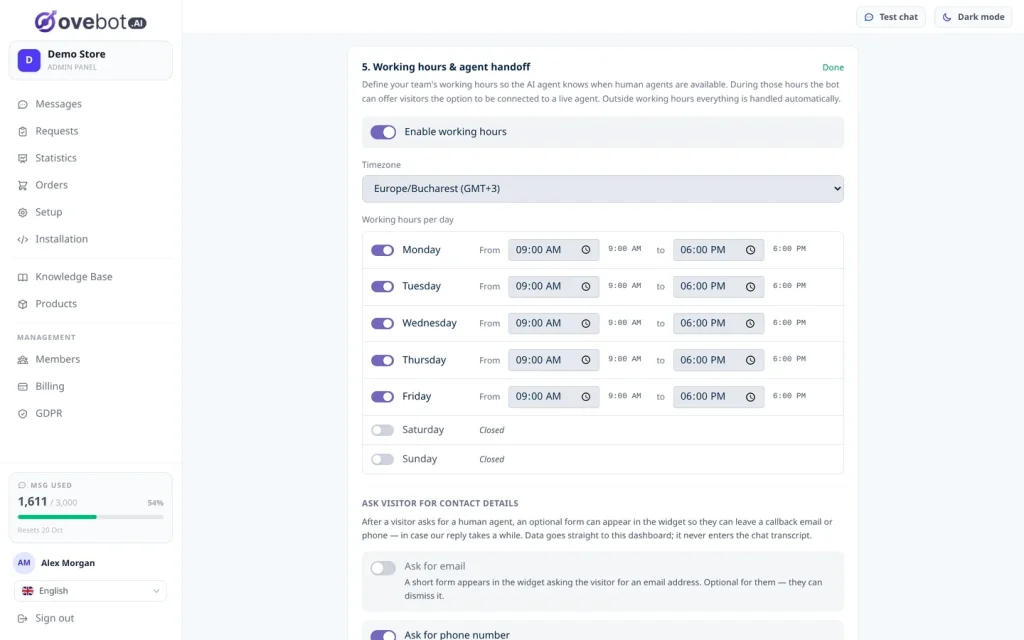Click the 1,611 messages used count
1024x640 pixels.
click(x=33, y=502)
